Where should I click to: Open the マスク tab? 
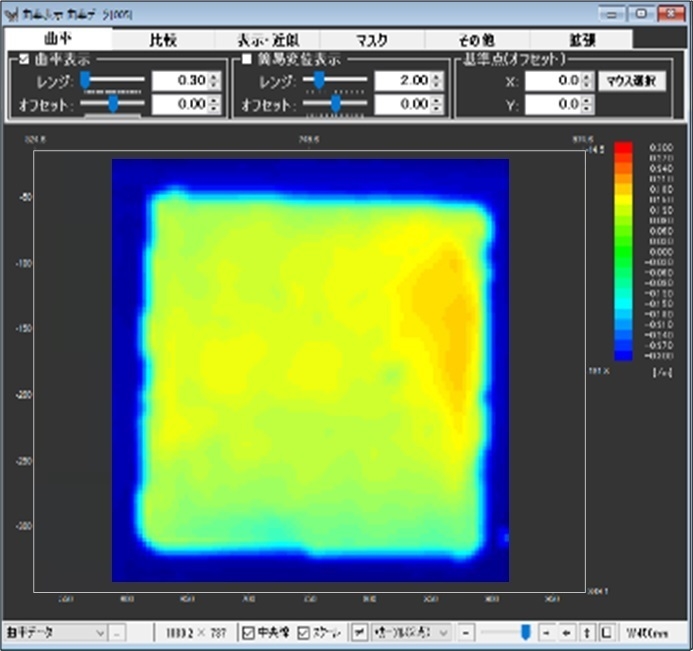[372, 39]
